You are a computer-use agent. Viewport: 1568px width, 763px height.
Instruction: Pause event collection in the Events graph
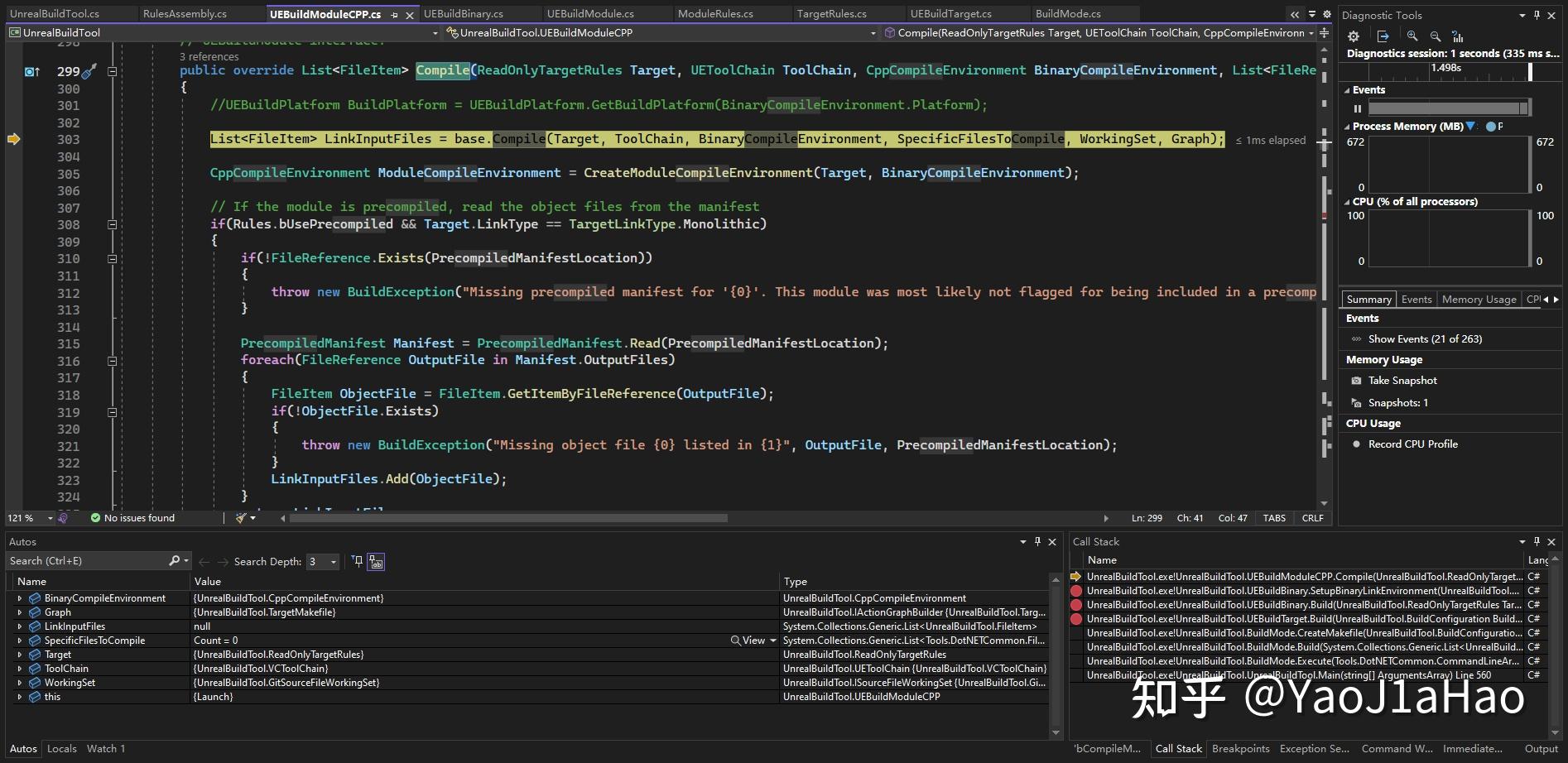1358,108
